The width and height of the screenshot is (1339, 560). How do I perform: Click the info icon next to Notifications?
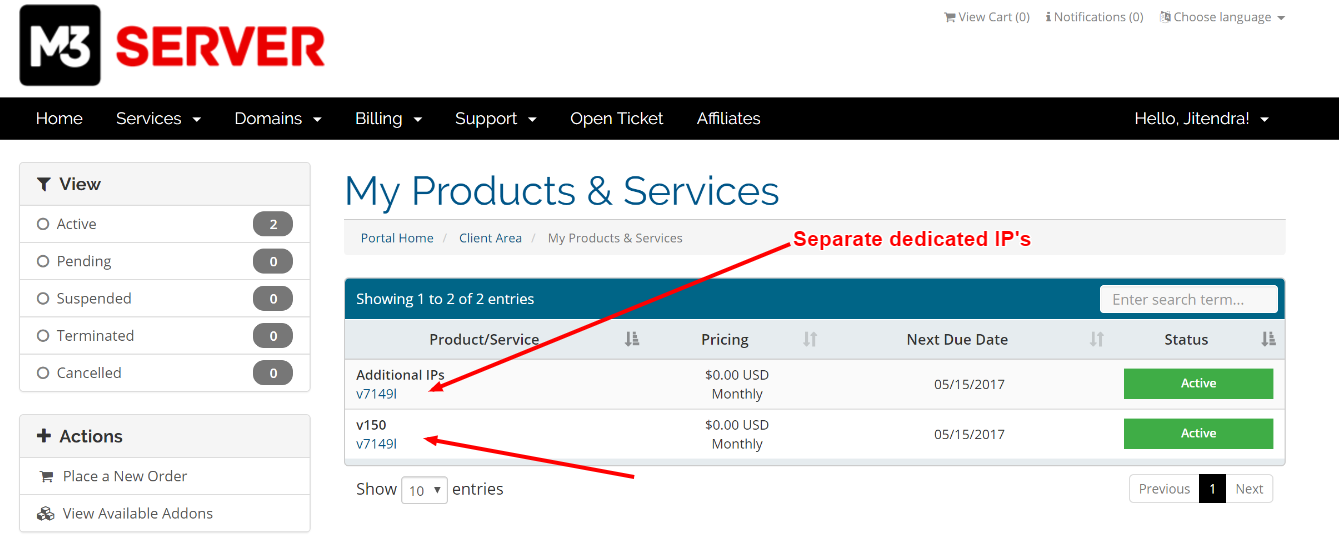(x=1048, y=17)
